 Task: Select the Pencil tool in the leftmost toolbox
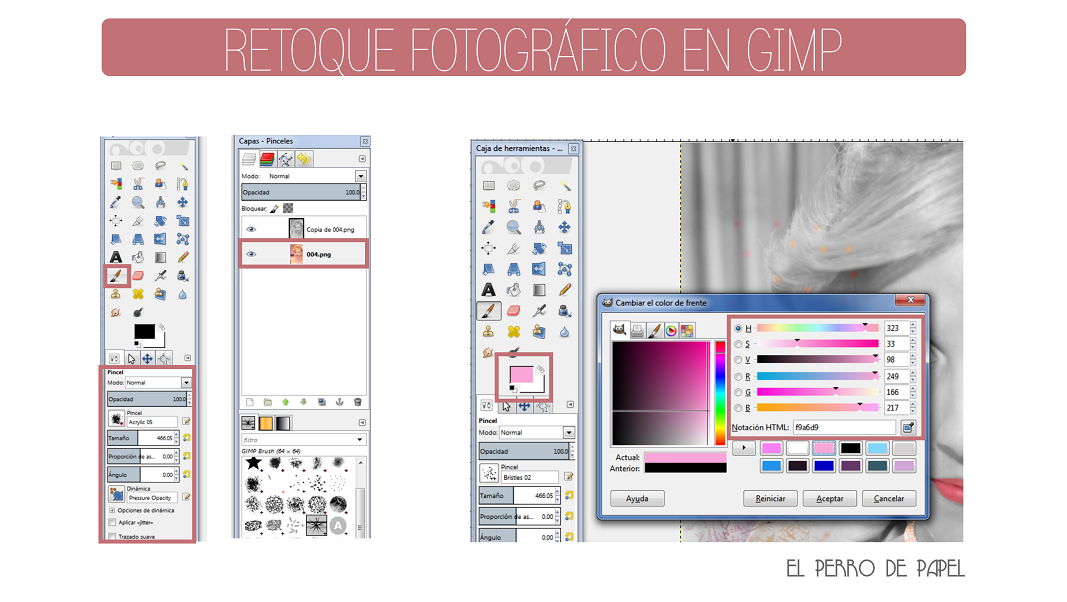click(x=183, y=257)
